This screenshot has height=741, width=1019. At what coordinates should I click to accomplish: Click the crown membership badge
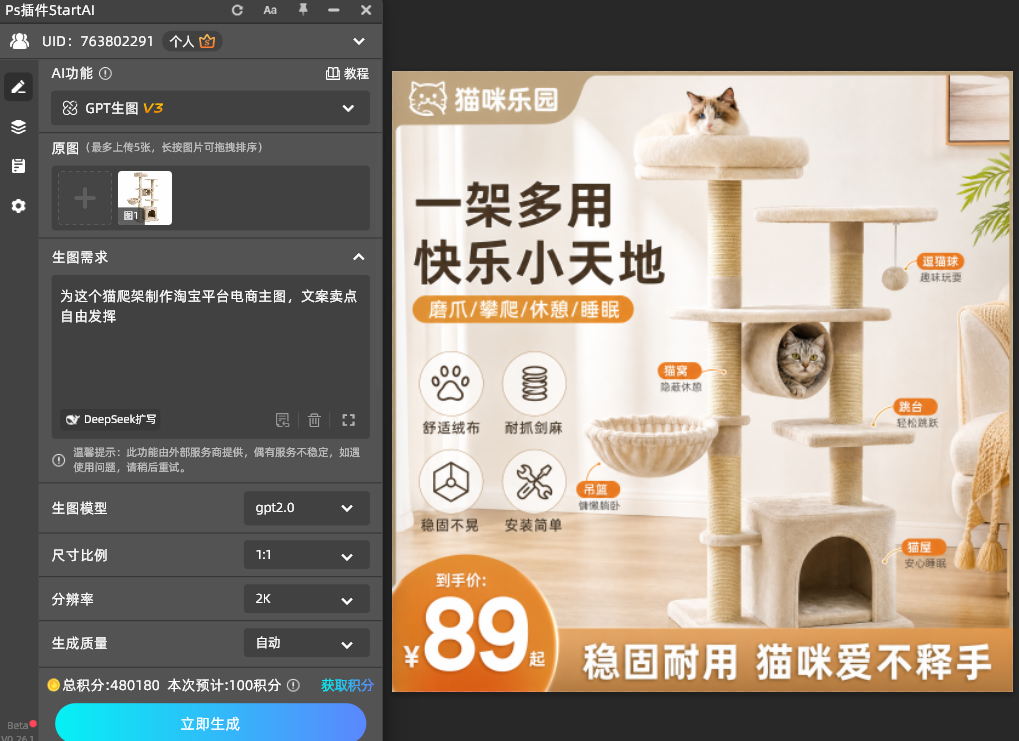(207, 41)
